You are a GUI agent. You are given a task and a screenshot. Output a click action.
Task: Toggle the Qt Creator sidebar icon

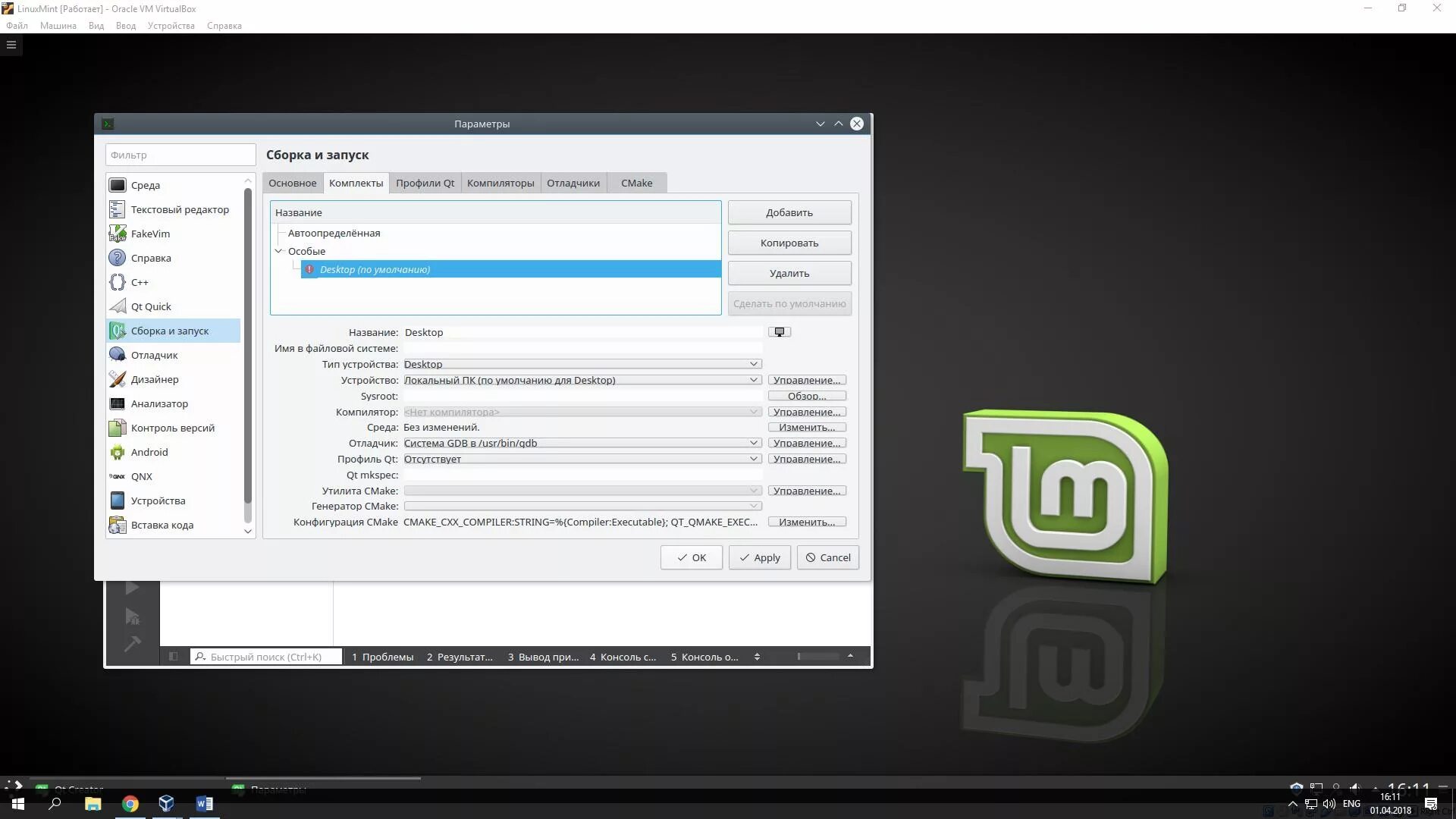pos(173,657)
